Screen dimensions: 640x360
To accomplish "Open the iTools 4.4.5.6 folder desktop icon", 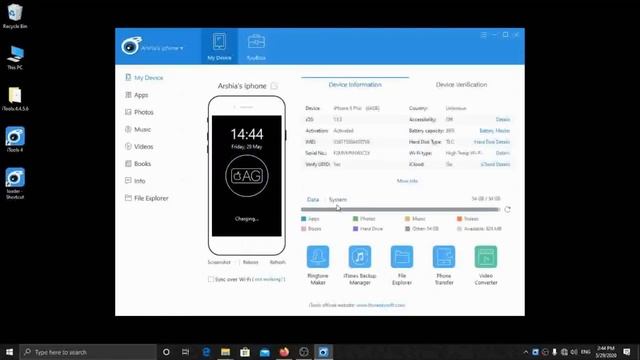I will pyautogui.click(x=15, y=99).
